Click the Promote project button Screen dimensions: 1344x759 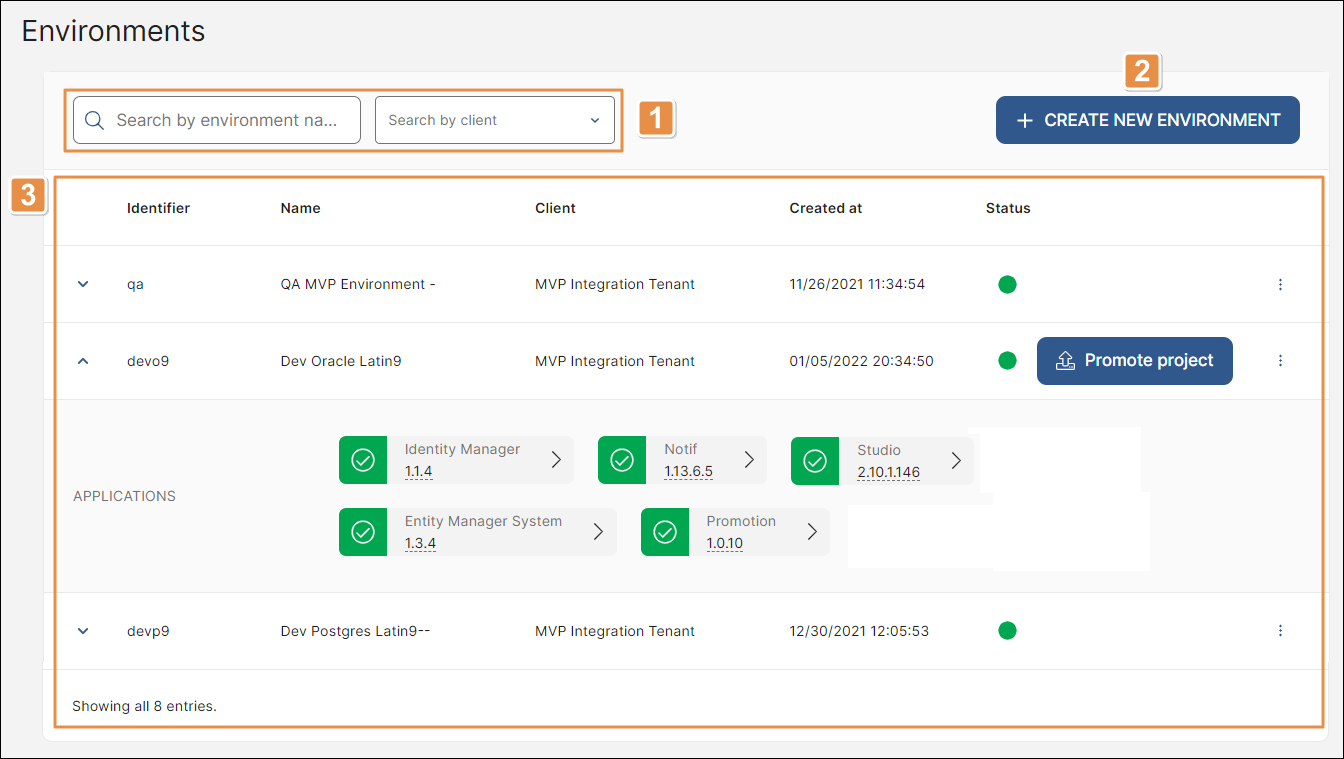pyautogui.click(x=1134, y=361)
